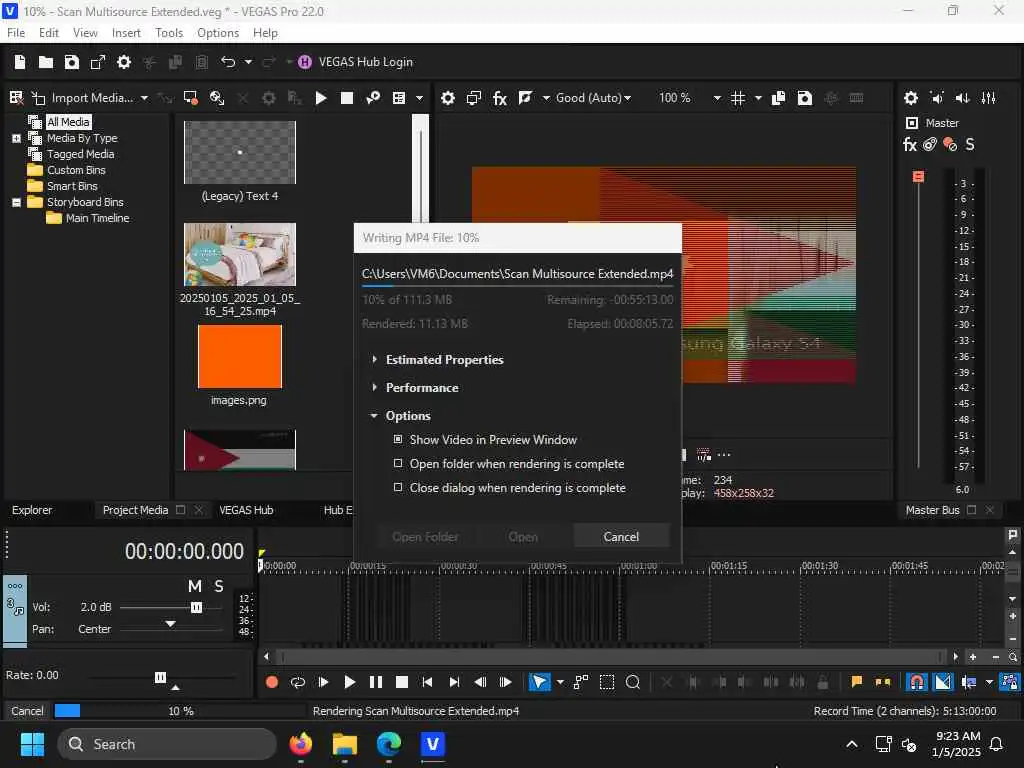The image size is (1024, 768).
Task: Adjust the Master volume fader
Action: 918,176
